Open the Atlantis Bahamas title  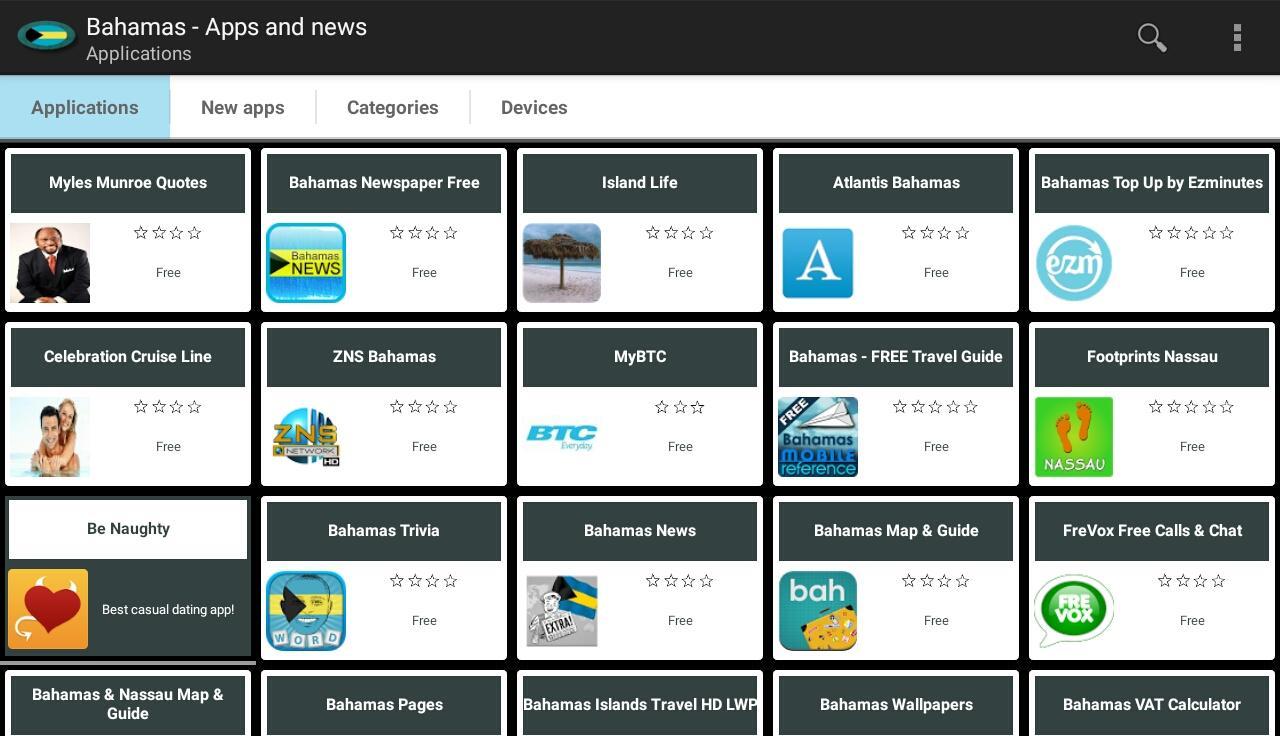[896, 182]
